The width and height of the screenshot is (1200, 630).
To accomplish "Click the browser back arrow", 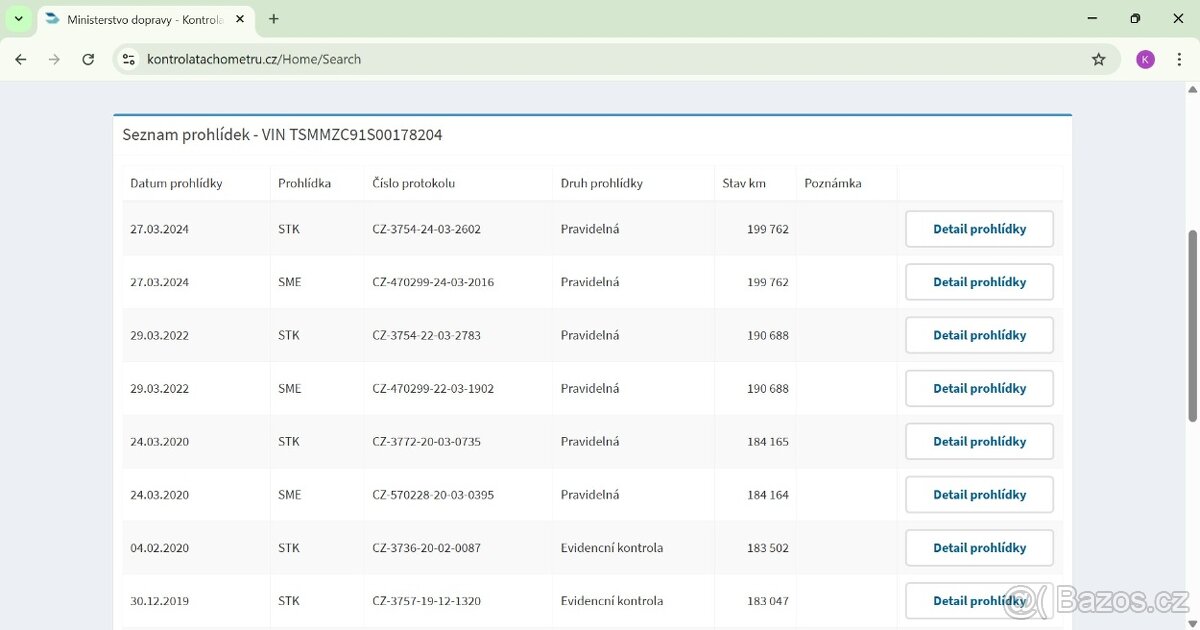I will [21, 59].
